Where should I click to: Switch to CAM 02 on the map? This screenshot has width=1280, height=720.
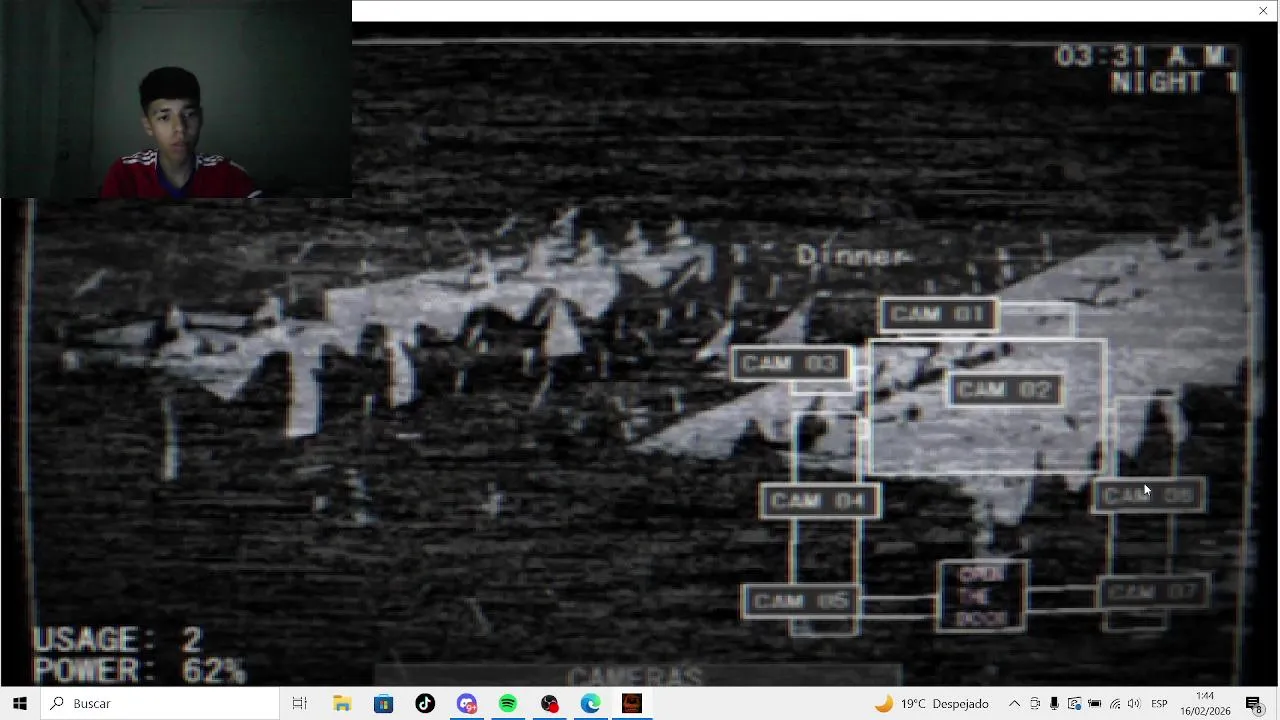click(1004, 390)
